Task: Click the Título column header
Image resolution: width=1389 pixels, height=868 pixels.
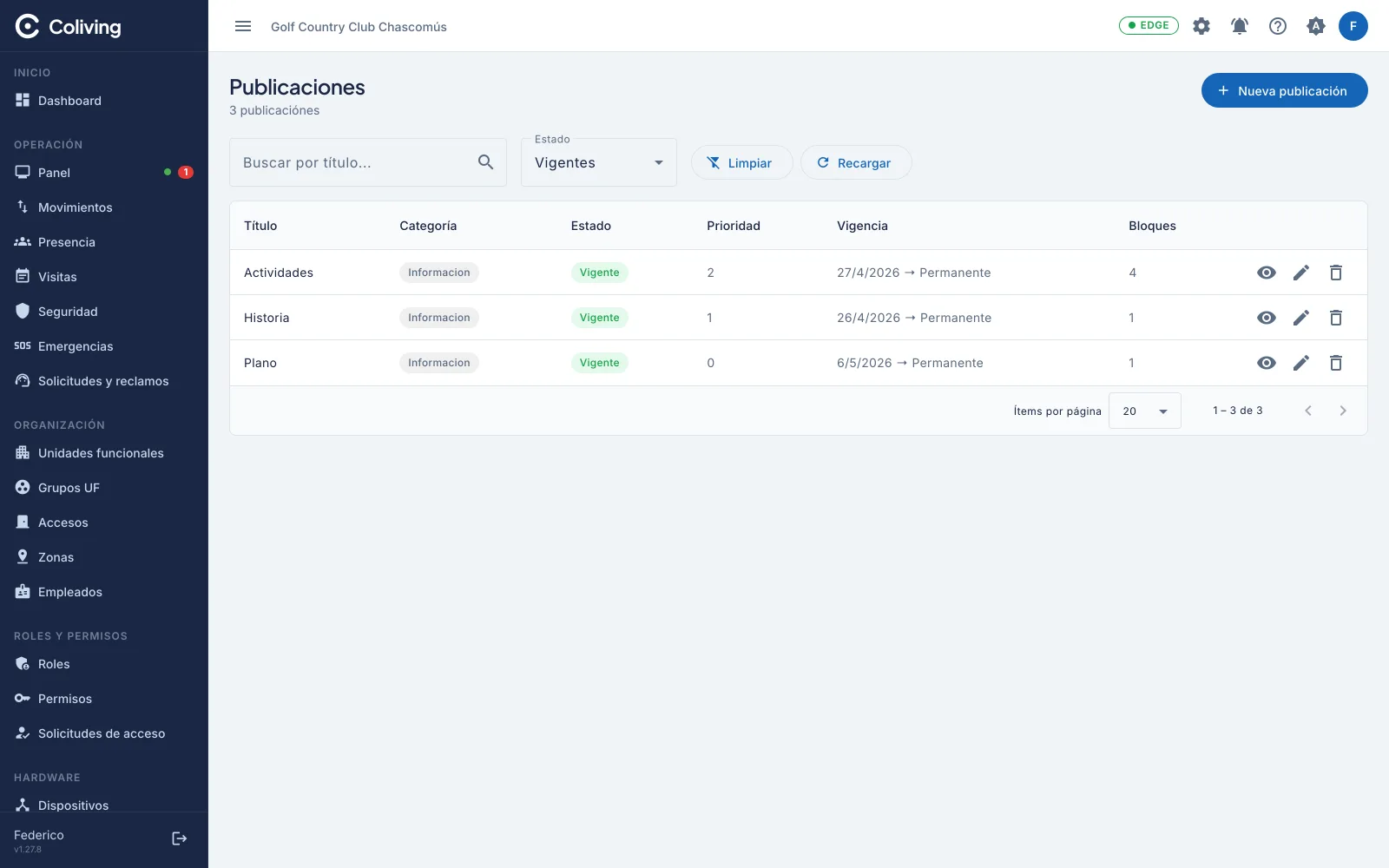Action: (260, 226)
